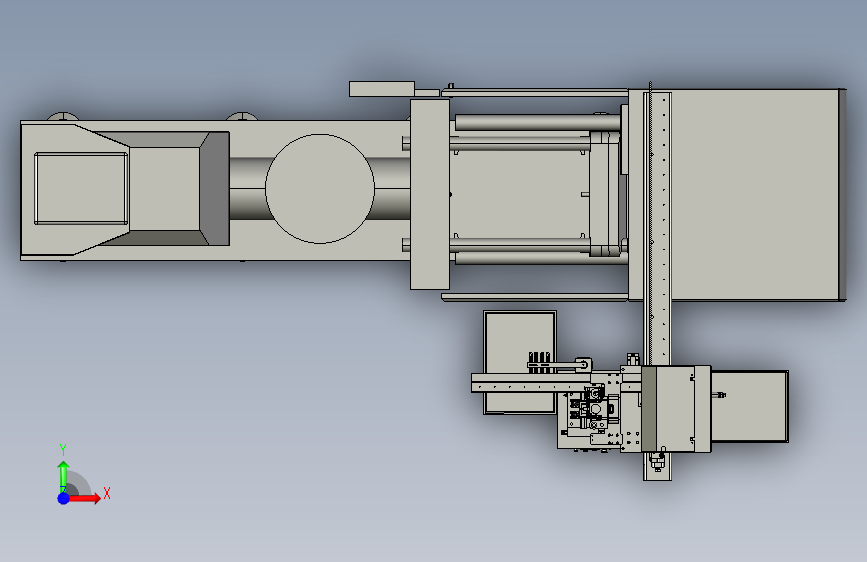Select the inset rectangular face at far left

pos(81,189)
